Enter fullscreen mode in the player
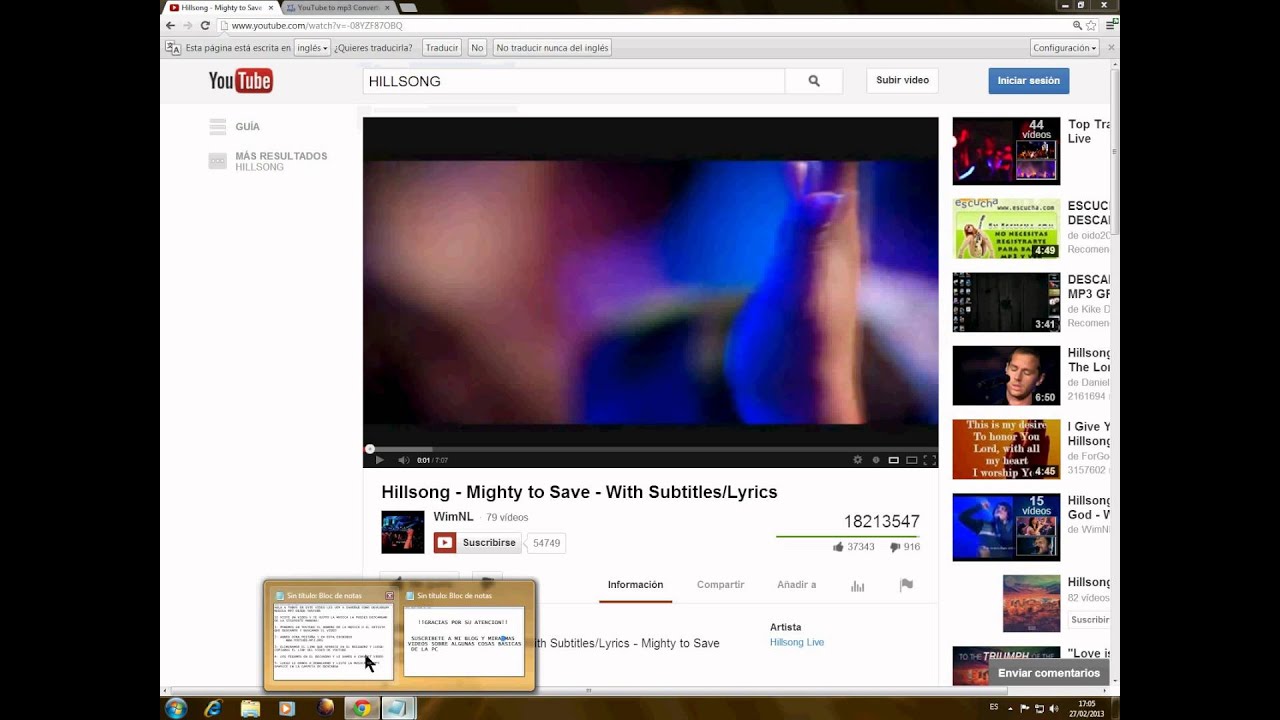This screenshot has height=720, width=1280. point(929,460)
